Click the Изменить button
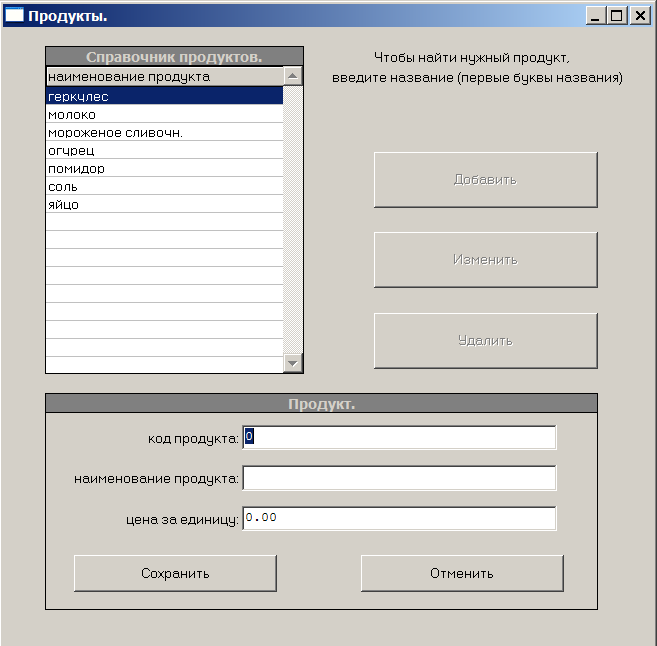The height and width of the screenshot is (646, 657). (x=486, y=260)
